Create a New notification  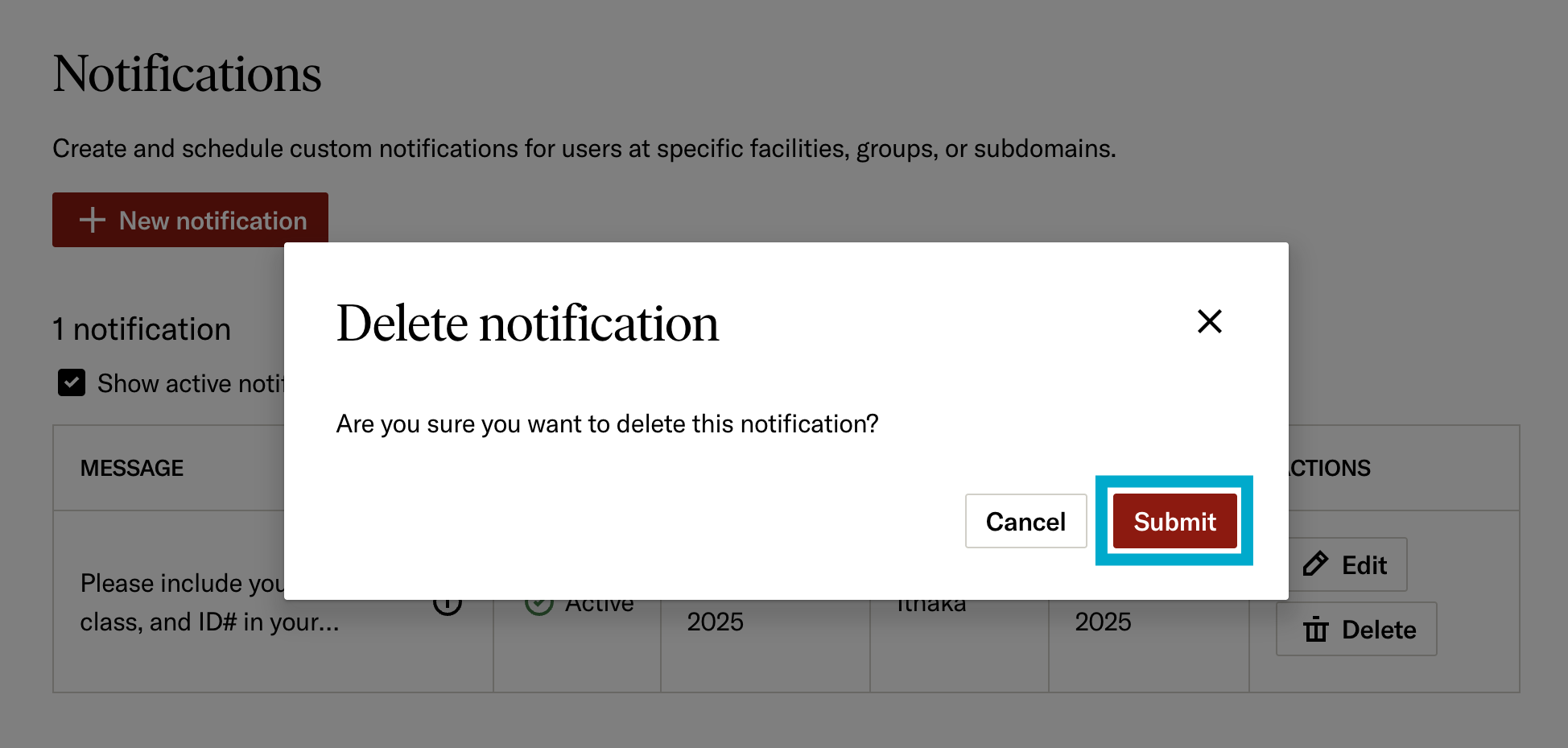coord(190,220)
